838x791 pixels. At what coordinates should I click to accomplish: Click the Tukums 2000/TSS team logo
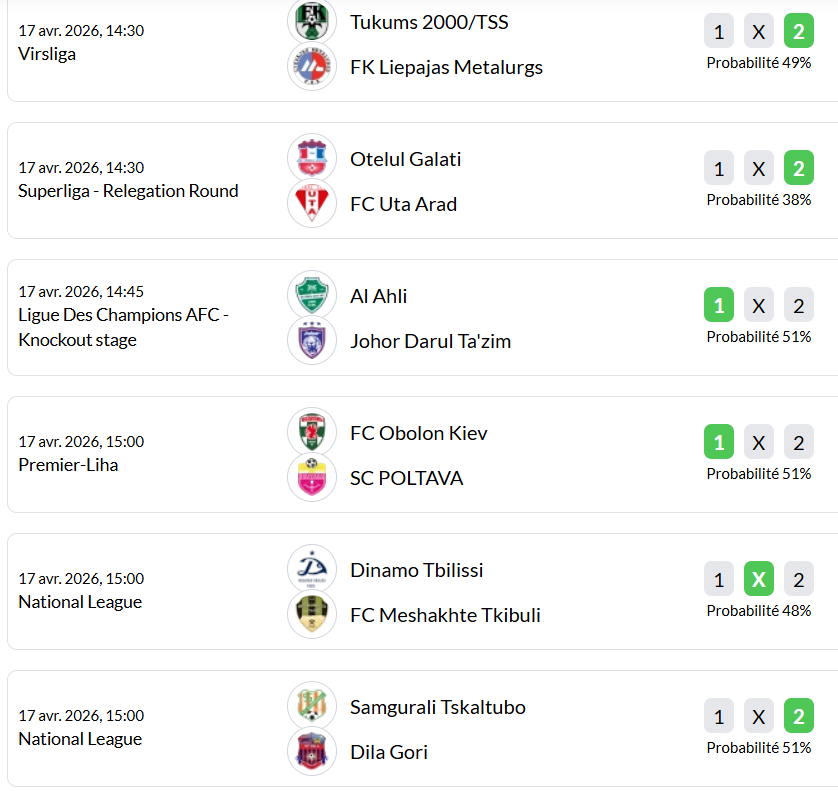pyautogui.click(x=312, y=21)
